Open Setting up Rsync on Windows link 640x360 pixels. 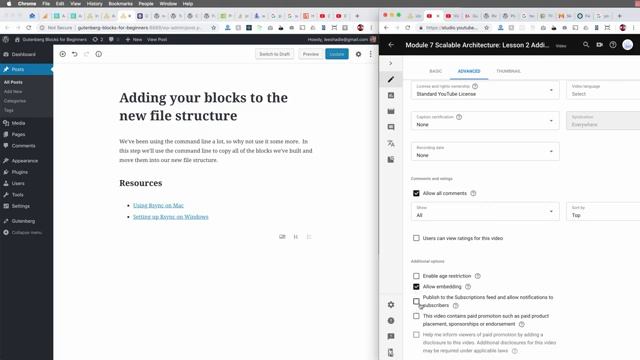coord(171,217)
